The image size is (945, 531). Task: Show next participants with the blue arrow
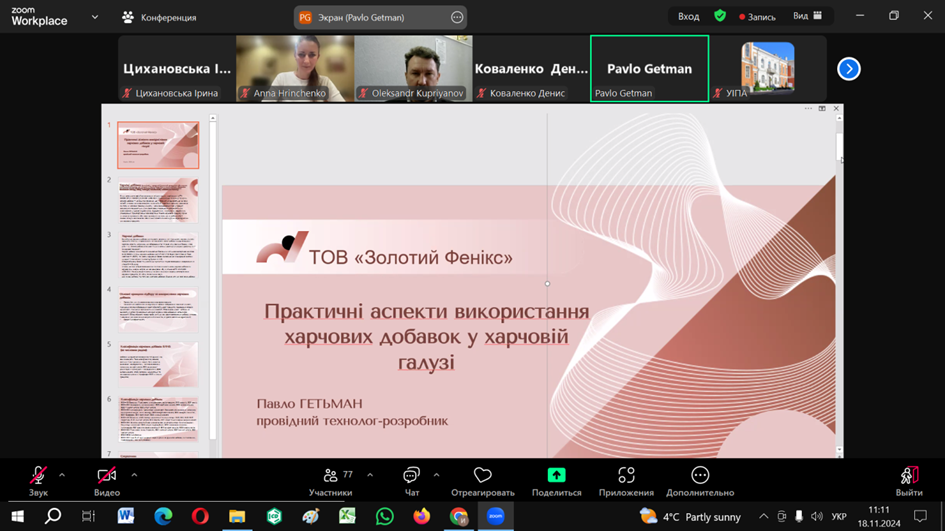tap(849, 69)
